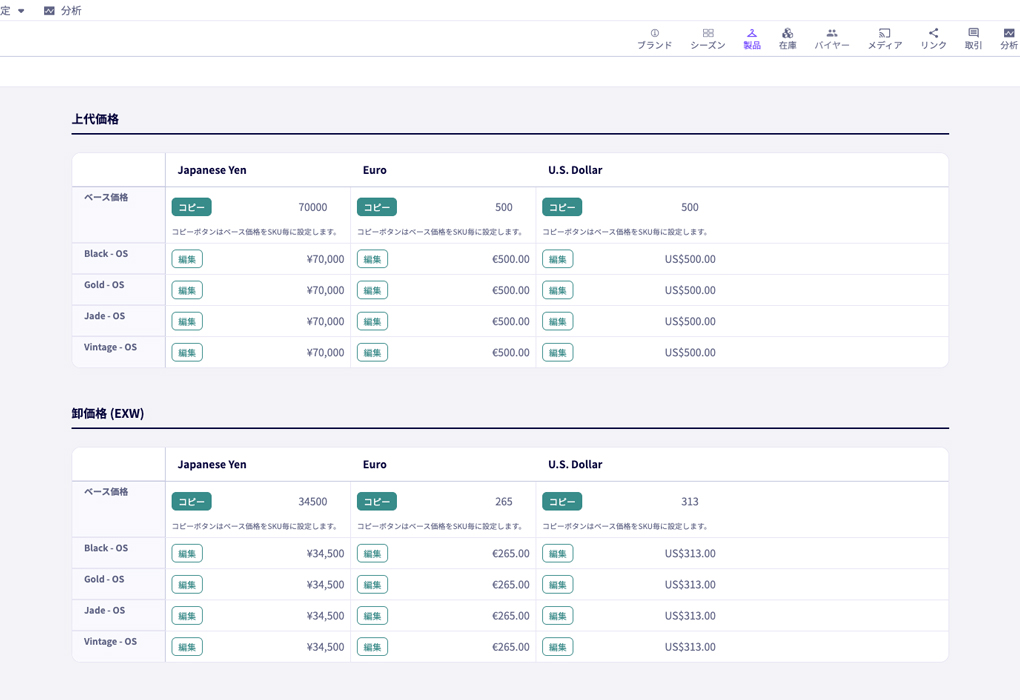Edit Vintage - OS dollar retail price

click(x=557, y=352)
